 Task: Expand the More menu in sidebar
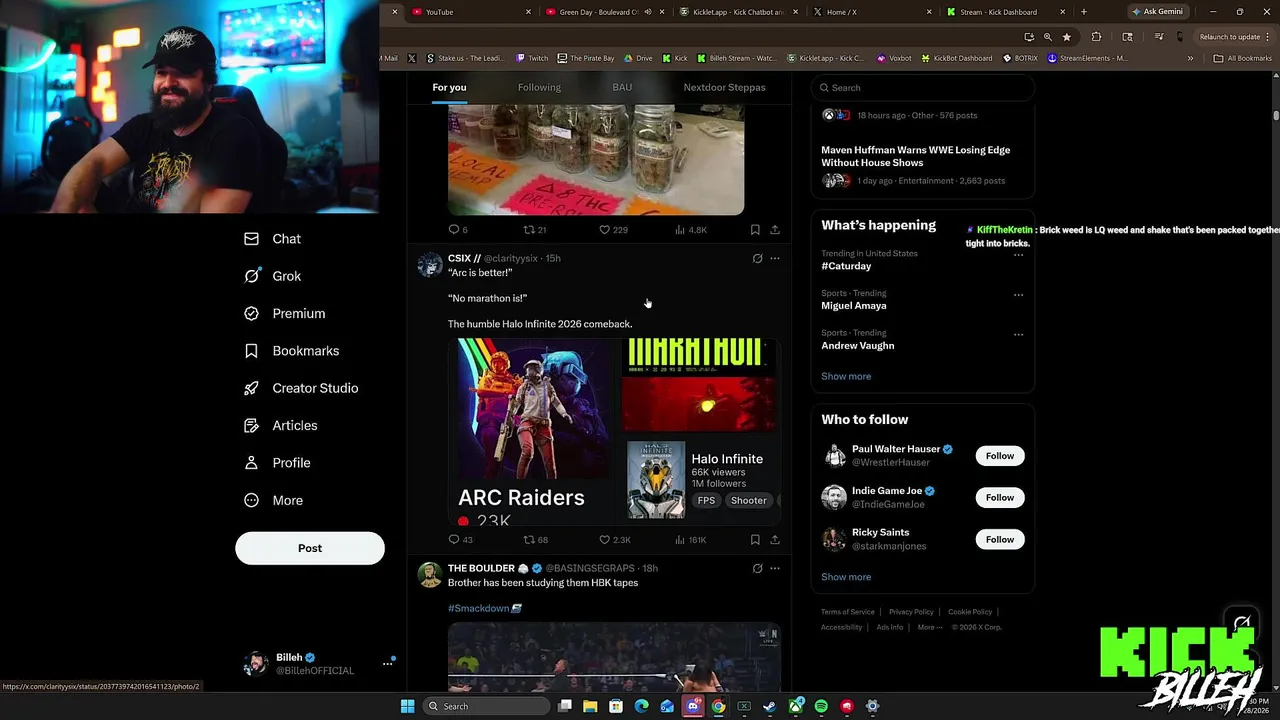(273, 500)
